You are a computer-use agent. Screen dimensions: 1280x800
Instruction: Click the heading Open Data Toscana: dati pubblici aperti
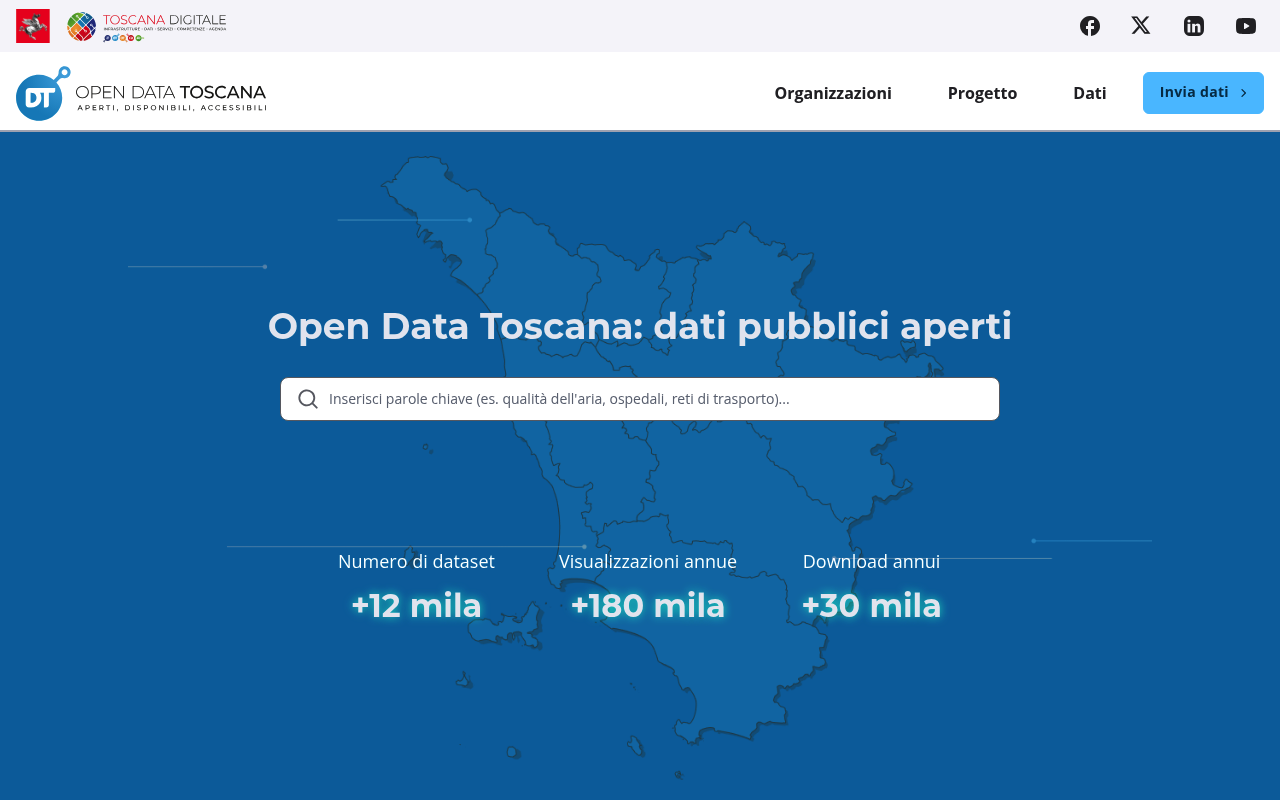[640, 326]
